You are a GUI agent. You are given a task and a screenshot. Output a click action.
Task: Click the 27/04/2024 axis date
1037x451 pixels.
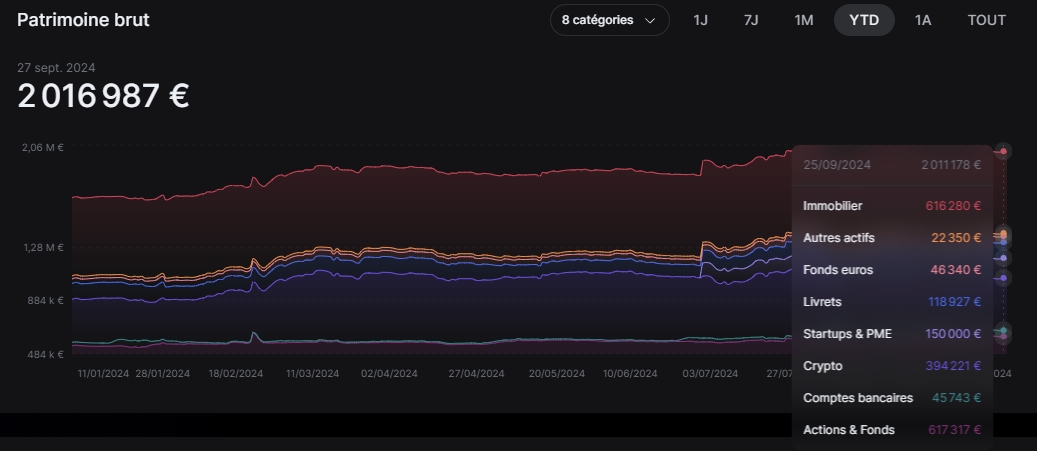476,374
